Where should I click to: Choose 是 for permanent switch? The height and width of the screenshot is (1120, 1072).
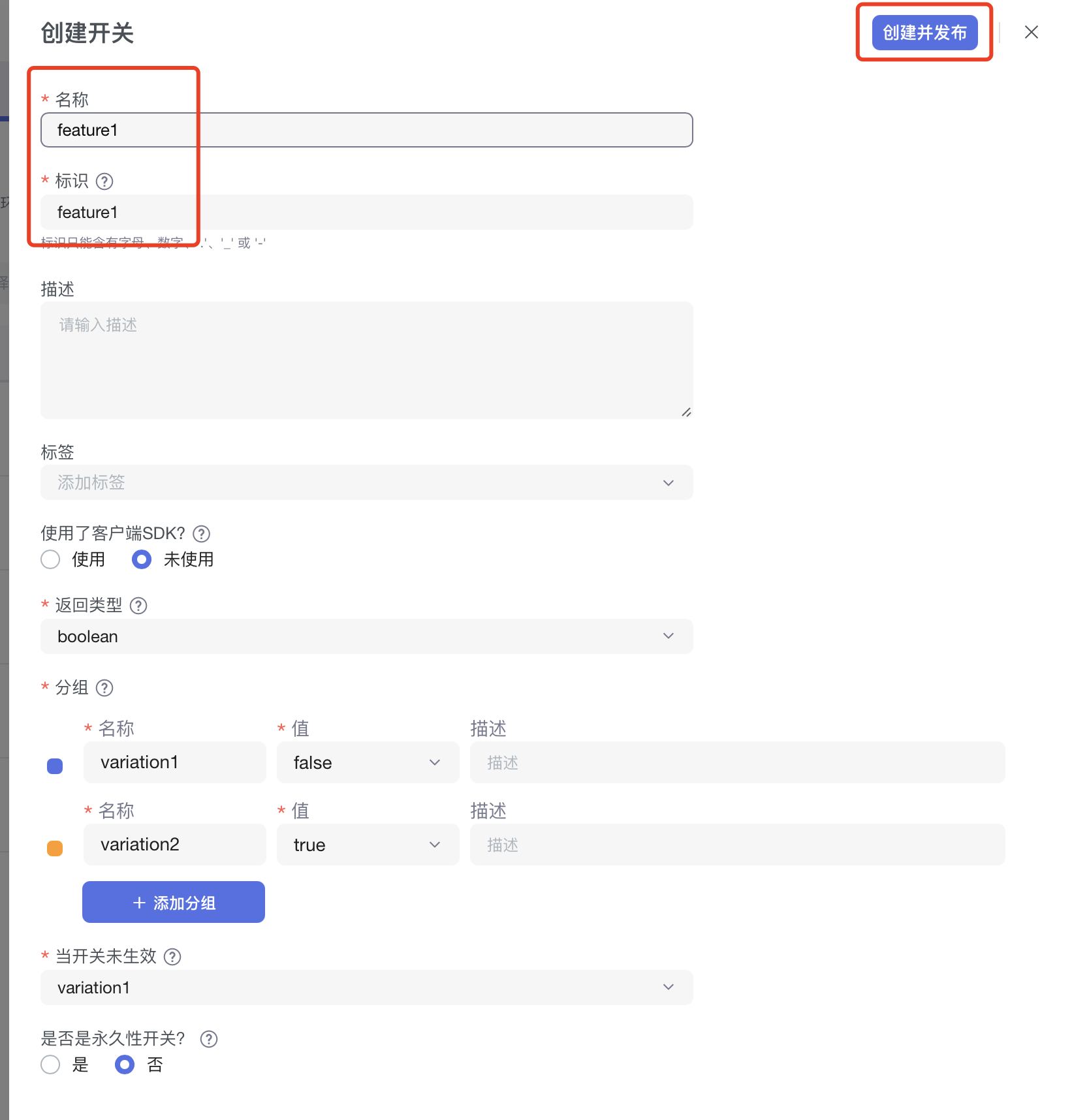pos(50,1065)
